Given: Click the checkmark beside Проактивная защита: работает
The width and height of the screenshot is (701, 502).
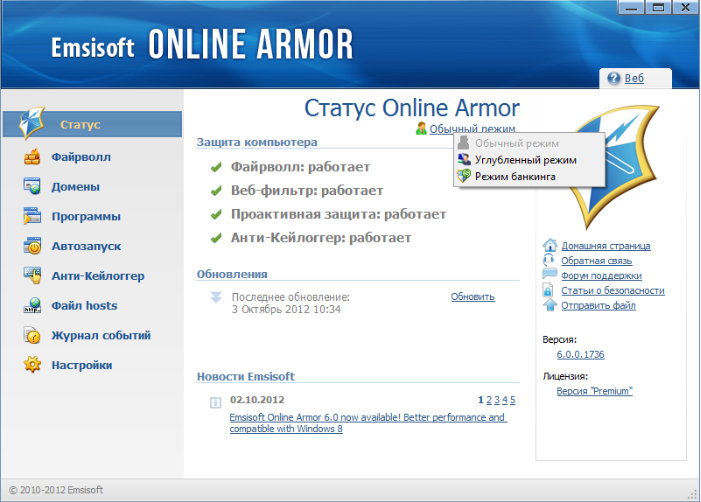Looking at the screenshot, I should click(x=216, y=215).
